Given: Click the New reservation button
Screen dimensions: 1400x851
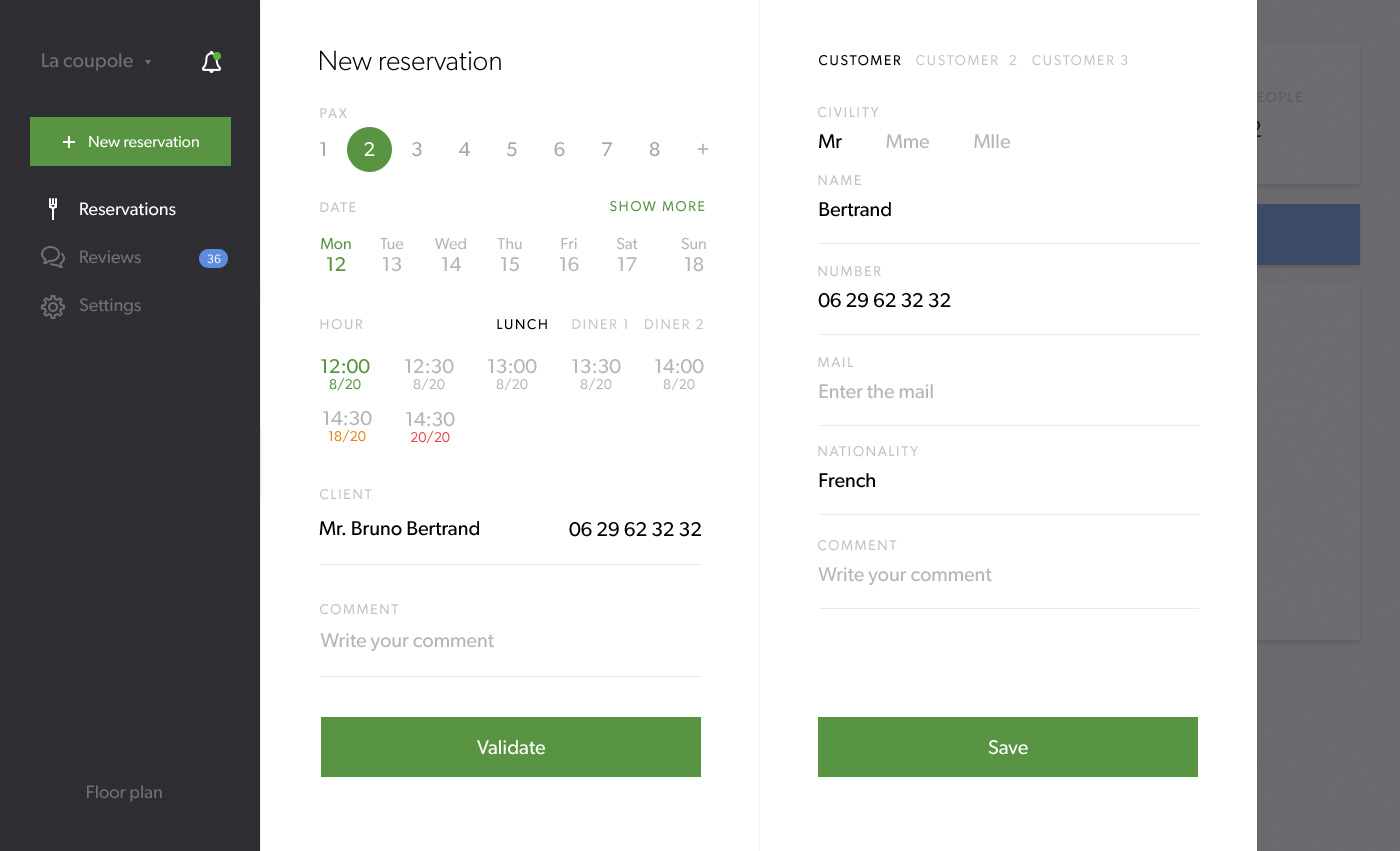Looking at the screenshot, I should [x=130, y=142].
